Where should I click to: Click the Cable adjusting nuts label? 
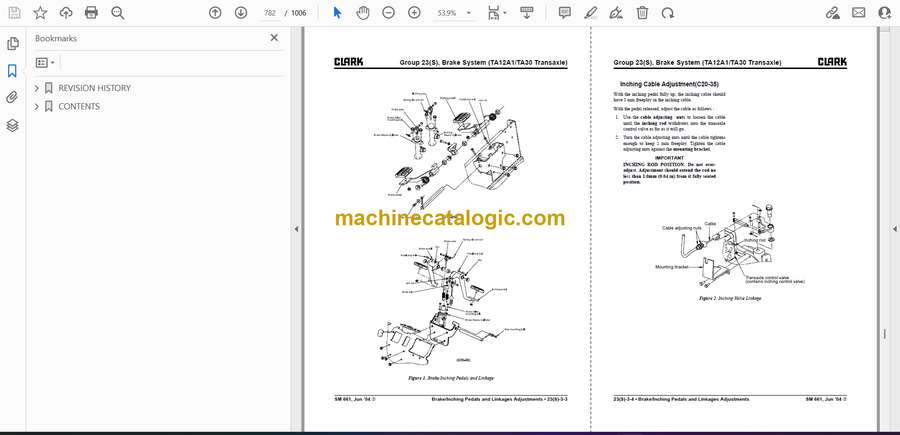pos(681,228)
